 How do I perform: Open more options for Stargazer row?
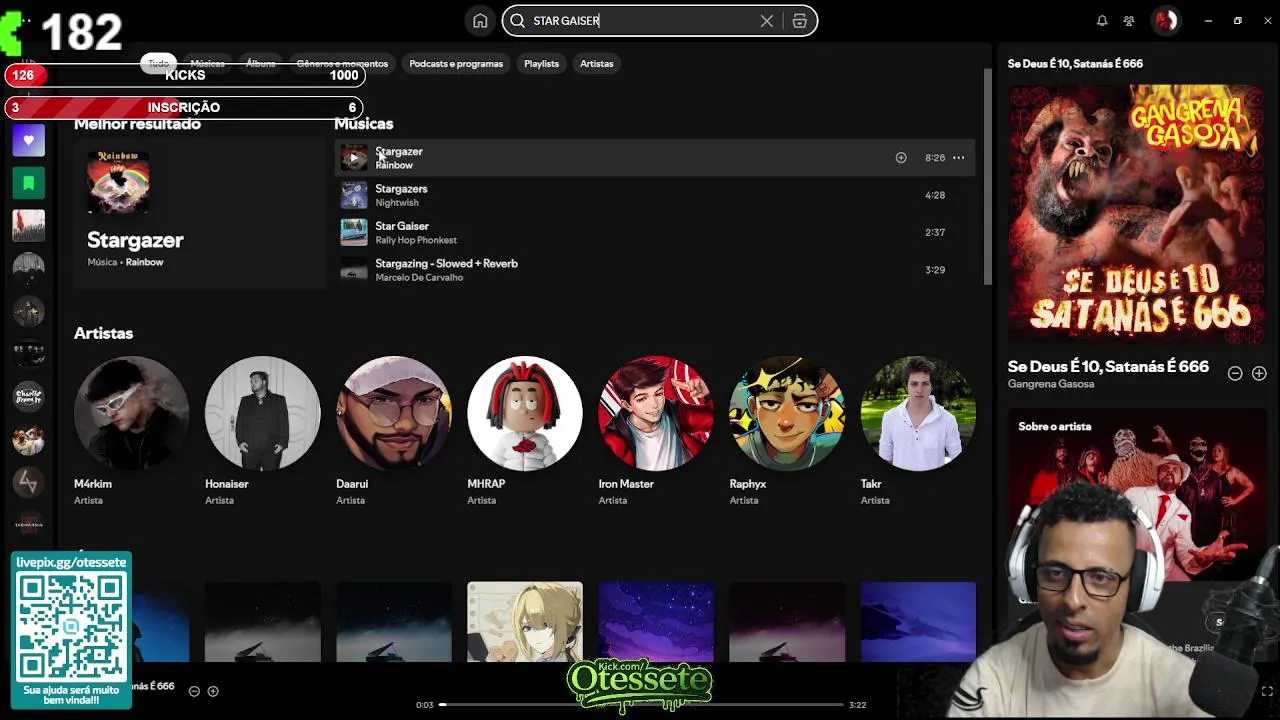[958, 158]
